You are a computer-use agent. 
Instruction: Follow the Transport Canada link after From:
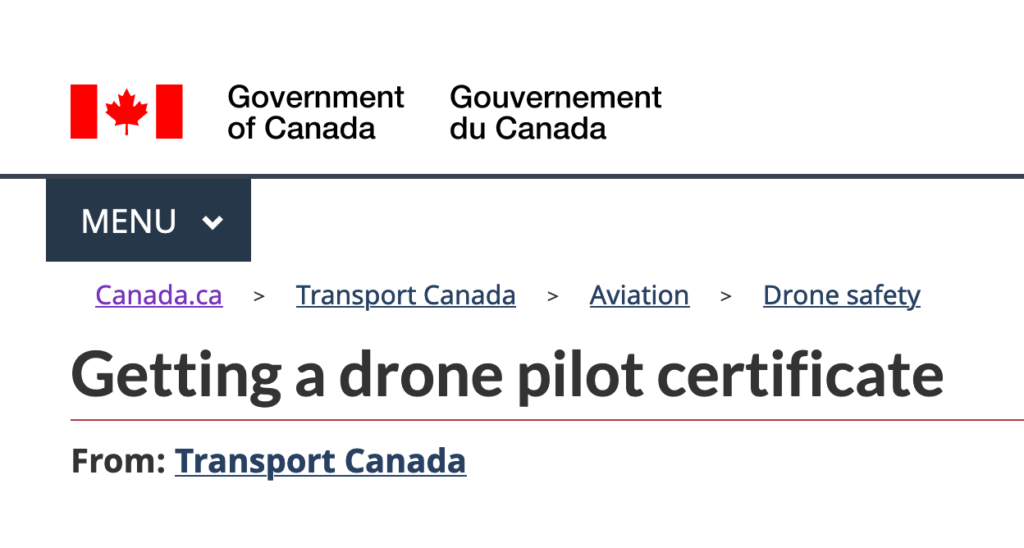[320, 461]
